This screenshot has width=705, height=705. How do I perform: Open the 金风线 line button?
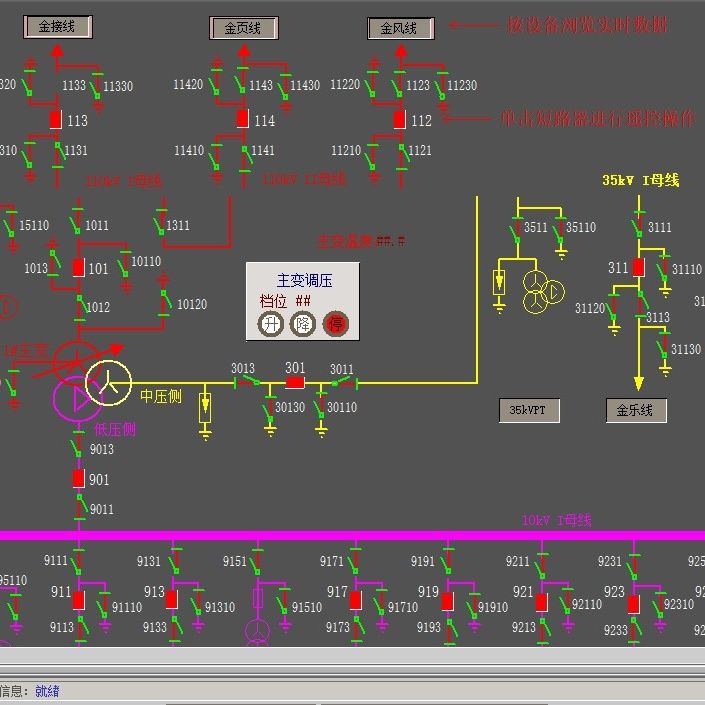[x=401, y=29]
